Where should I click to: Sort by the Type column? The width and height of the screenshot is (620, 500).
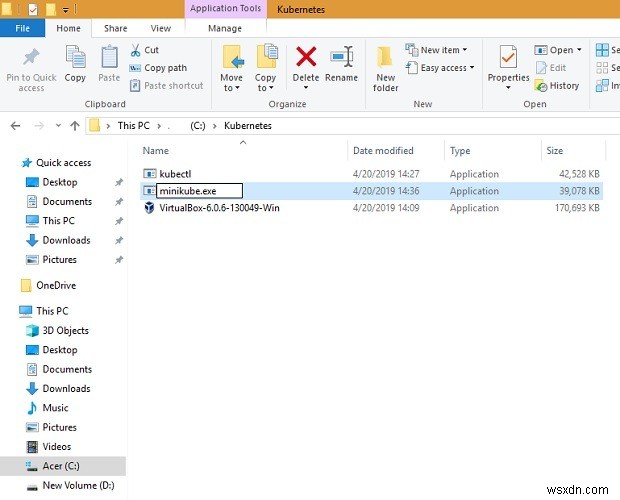tap(460, 151)
